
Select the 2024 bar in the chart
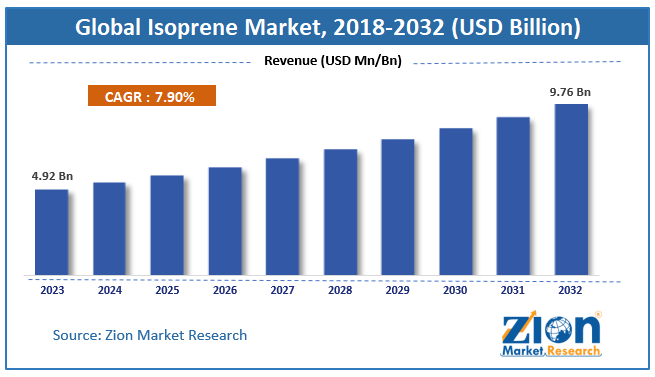(x=109, y=229)
